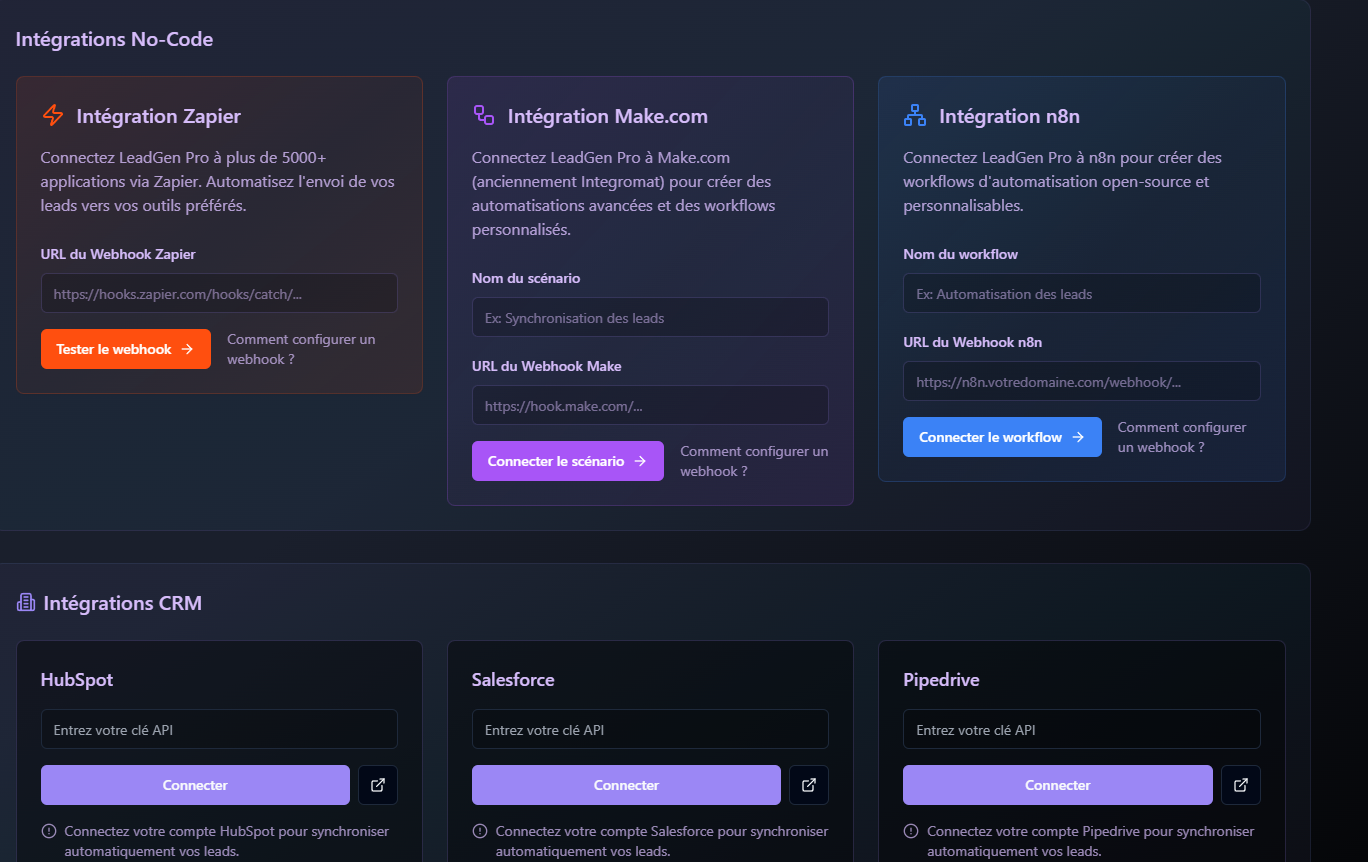1368x862 pixels.
Task: Click the info icon under Pipedrive
Action: (911, 831)
